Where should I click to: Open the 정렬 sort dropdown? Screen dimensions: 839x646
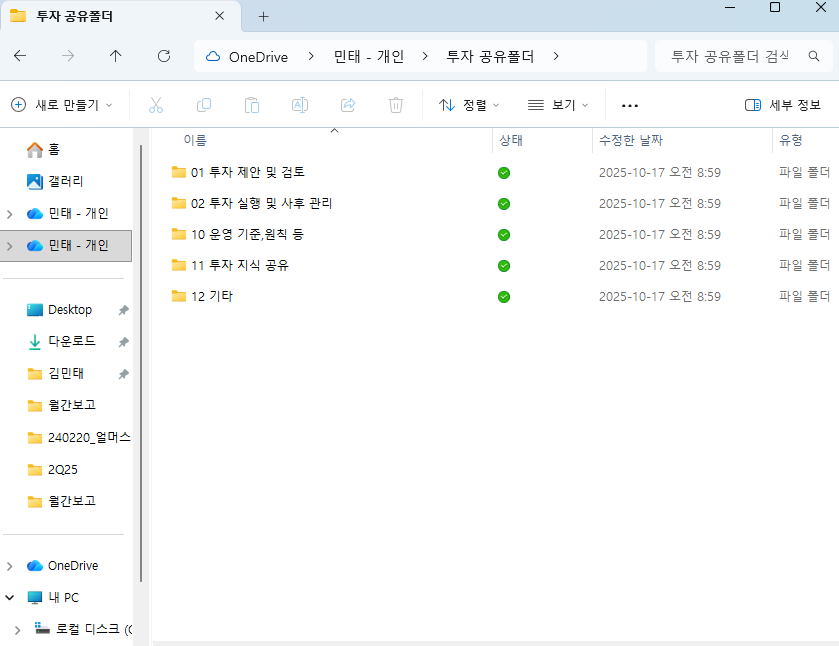(x=469, y=105)
